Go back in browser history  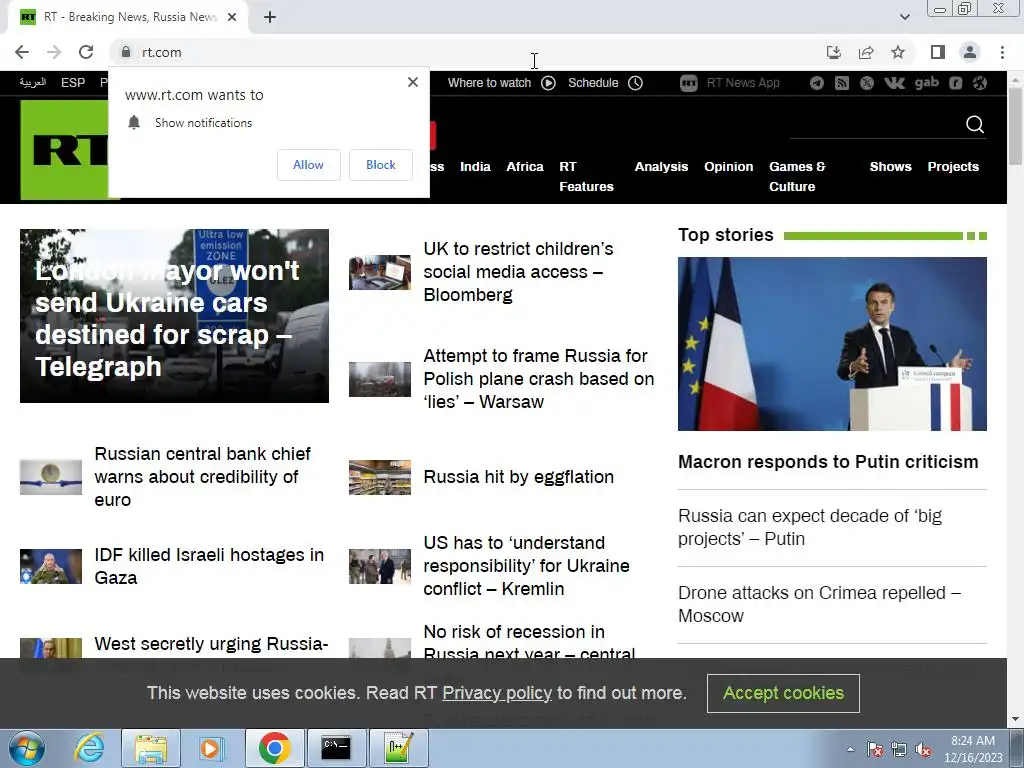tap(22, 52)
